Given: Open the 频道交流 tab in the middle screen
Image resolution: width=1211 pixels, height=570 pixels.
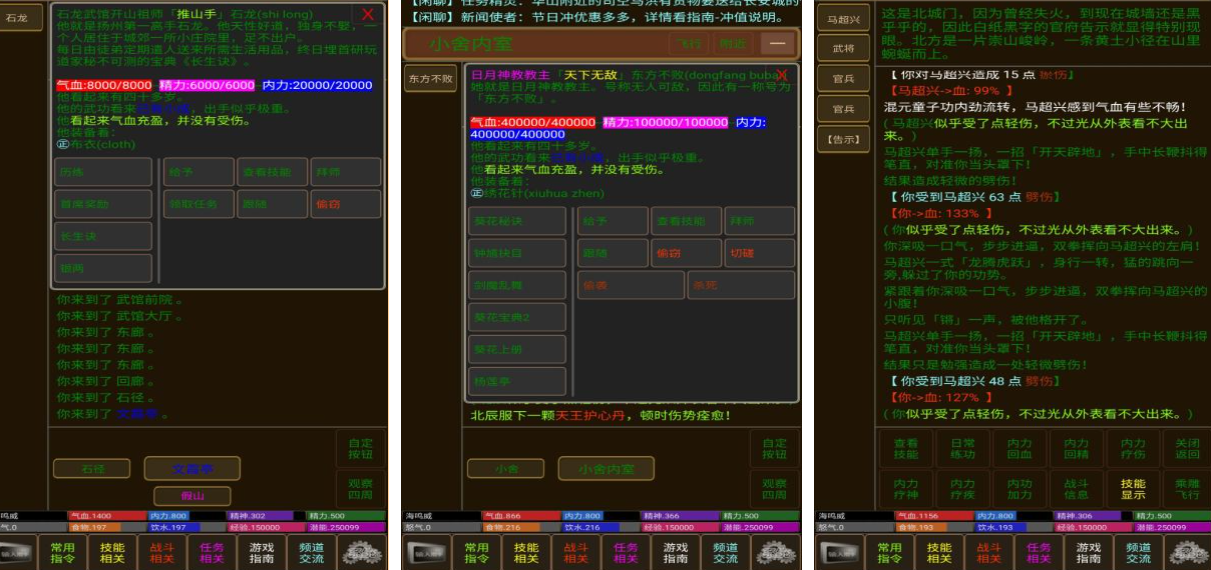Looking at the screenshot, I should click(725, 552).
